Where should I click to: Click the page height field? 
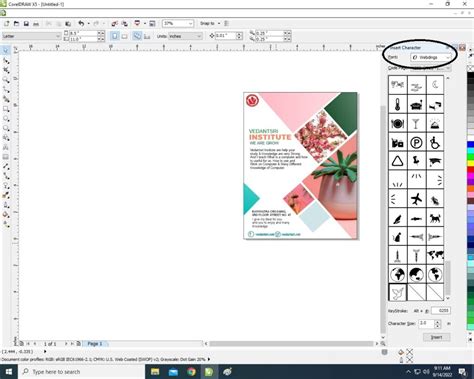click(83, 39)
